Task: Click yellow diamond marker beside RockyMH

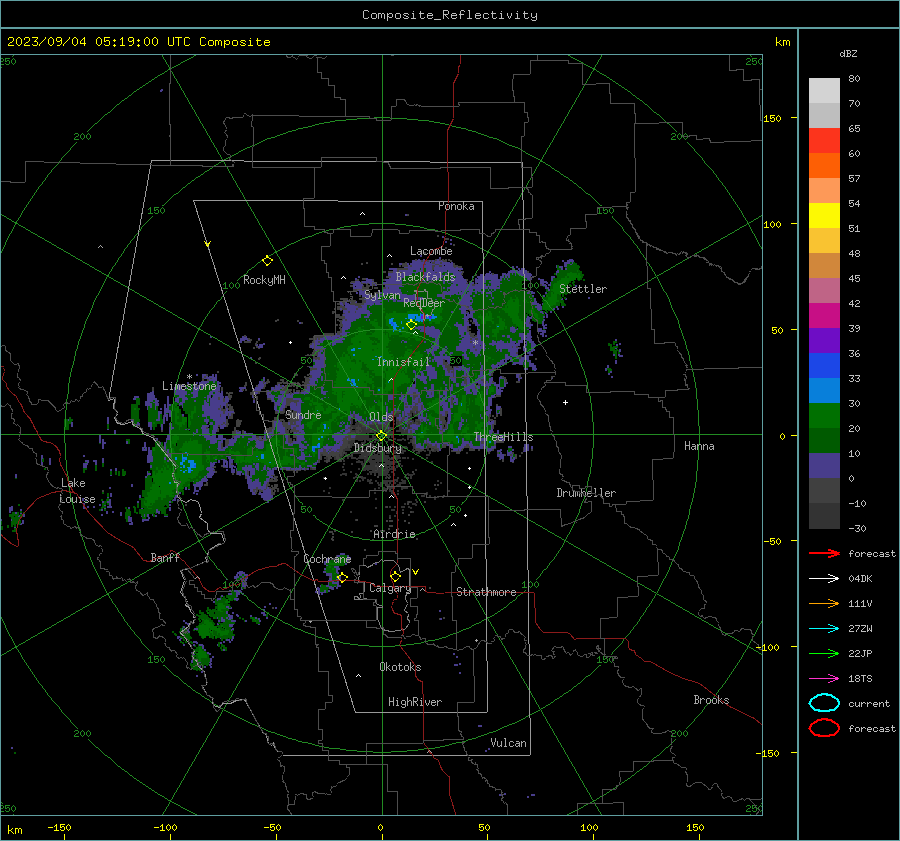Action: [x=267, y=261]
